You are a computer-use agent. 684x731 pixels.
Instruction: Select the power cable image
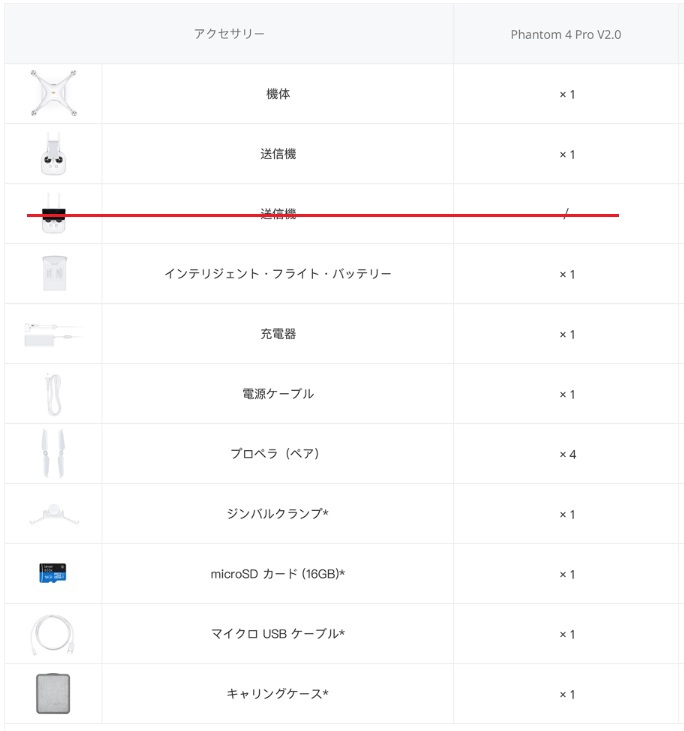[x=53, y=394]
